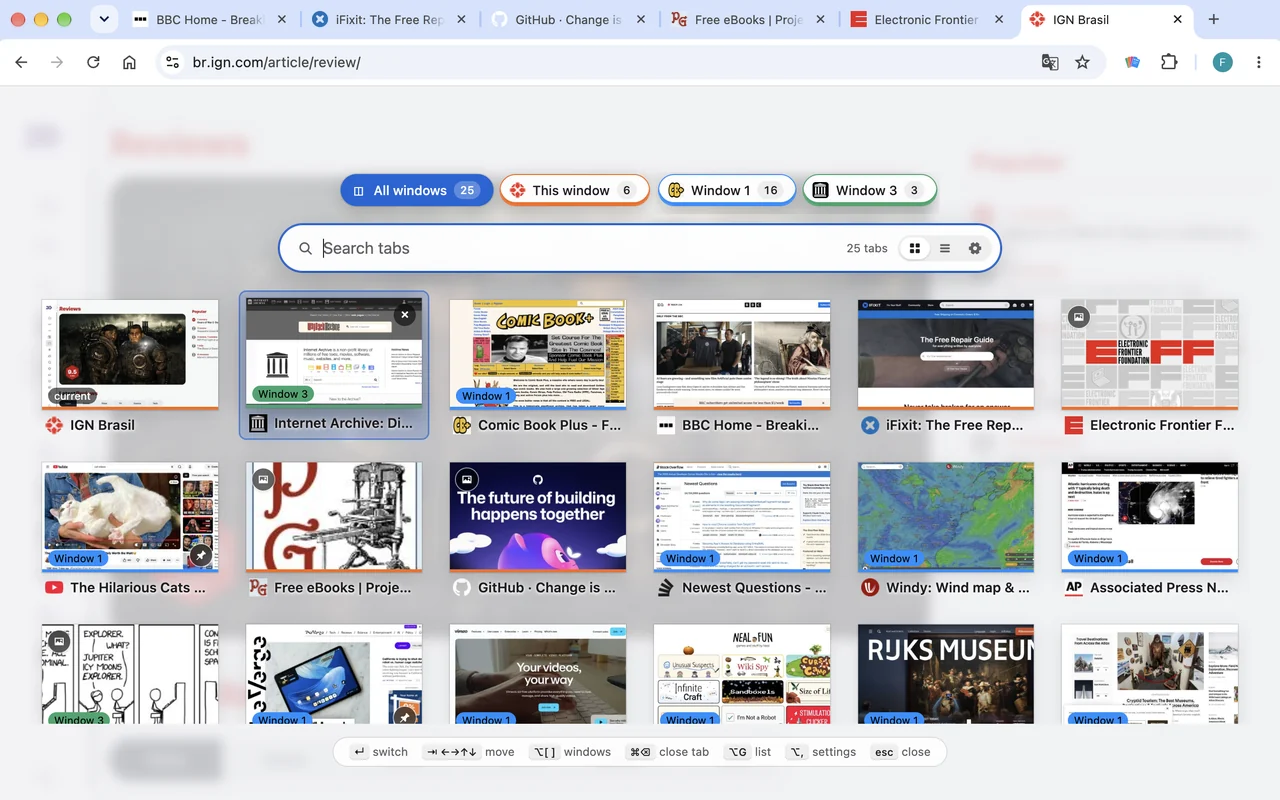Click the Google Translate icon in address bar

click(x=1050, y=62)
